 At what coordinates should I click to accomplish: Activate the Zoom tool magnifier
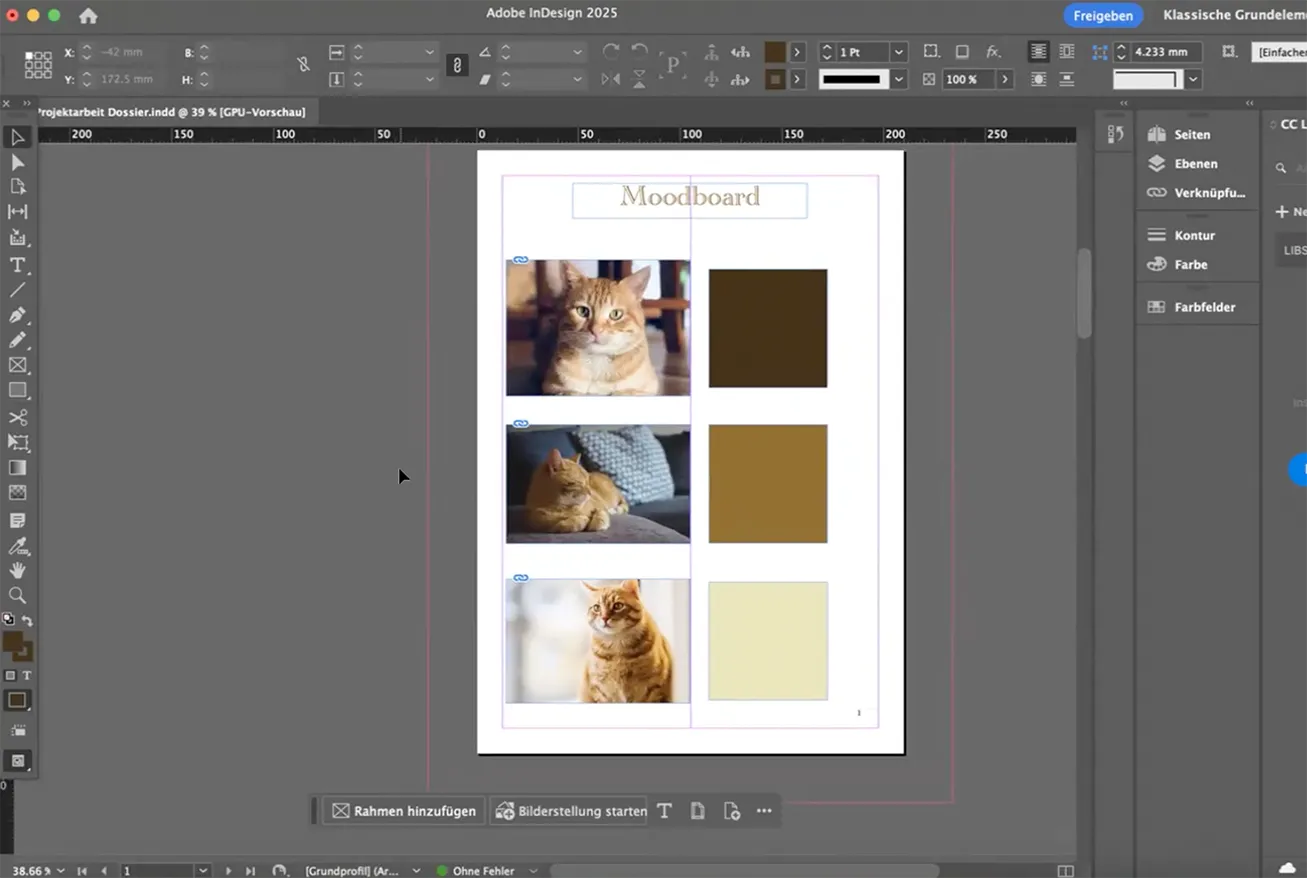point(17,596)
